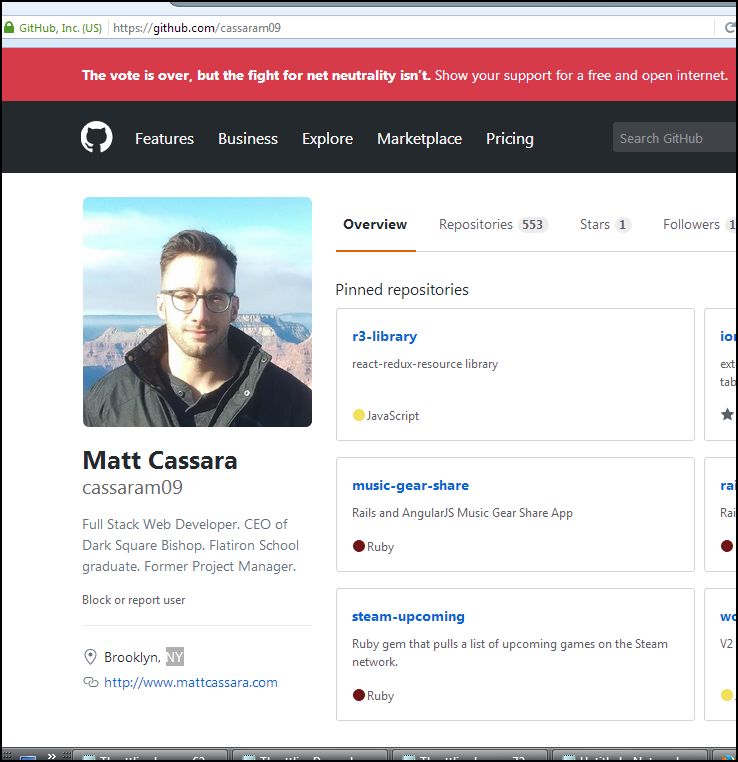The height and width of the screenshot is (762, 738).
Task: Click the Ruby label on steam-upcoming card
Action: pyautogui.click(x=380, y=695)
